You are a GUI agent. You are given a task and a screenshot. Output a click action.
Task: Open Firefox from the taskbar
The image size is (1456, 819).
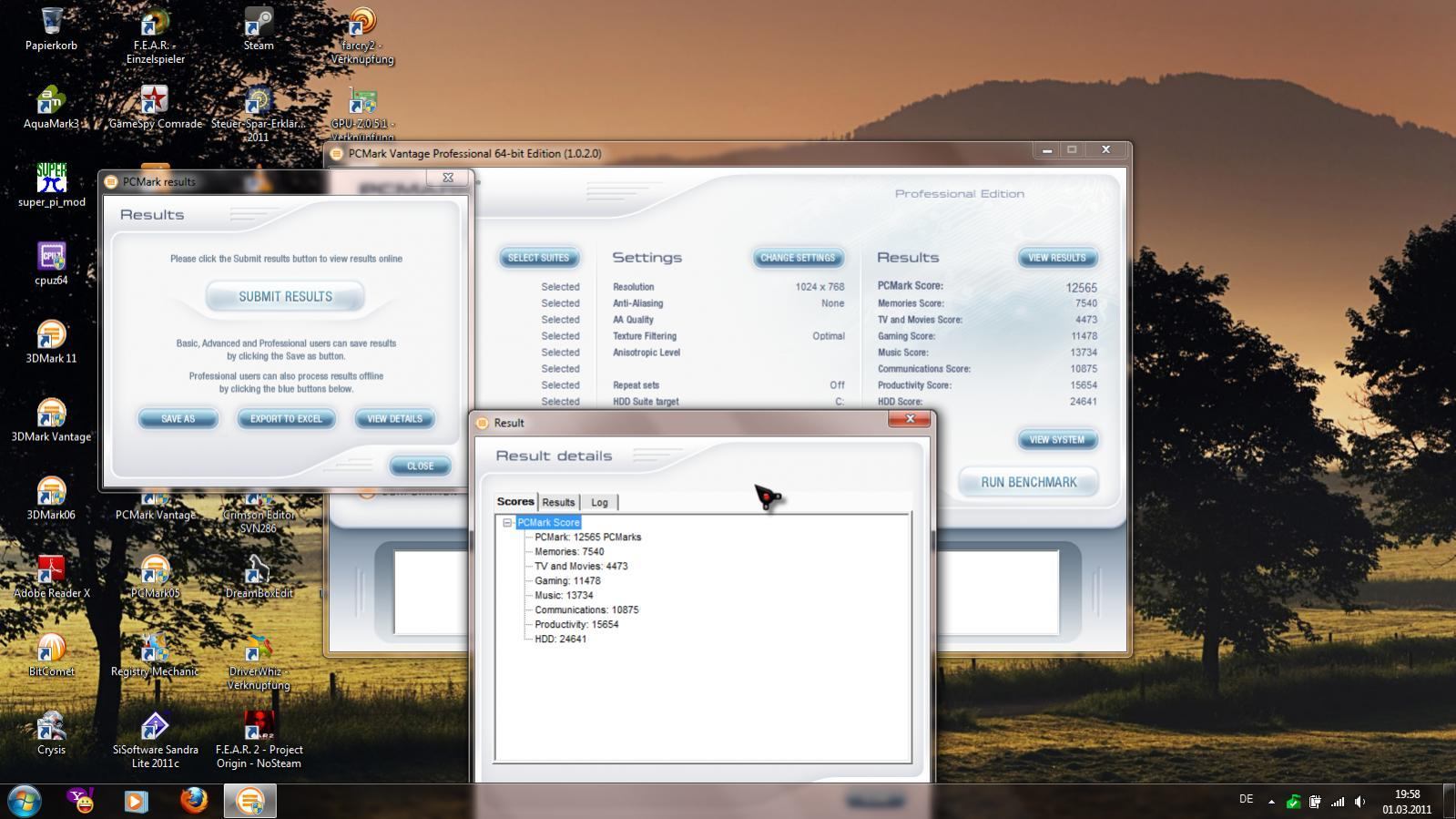193,801
